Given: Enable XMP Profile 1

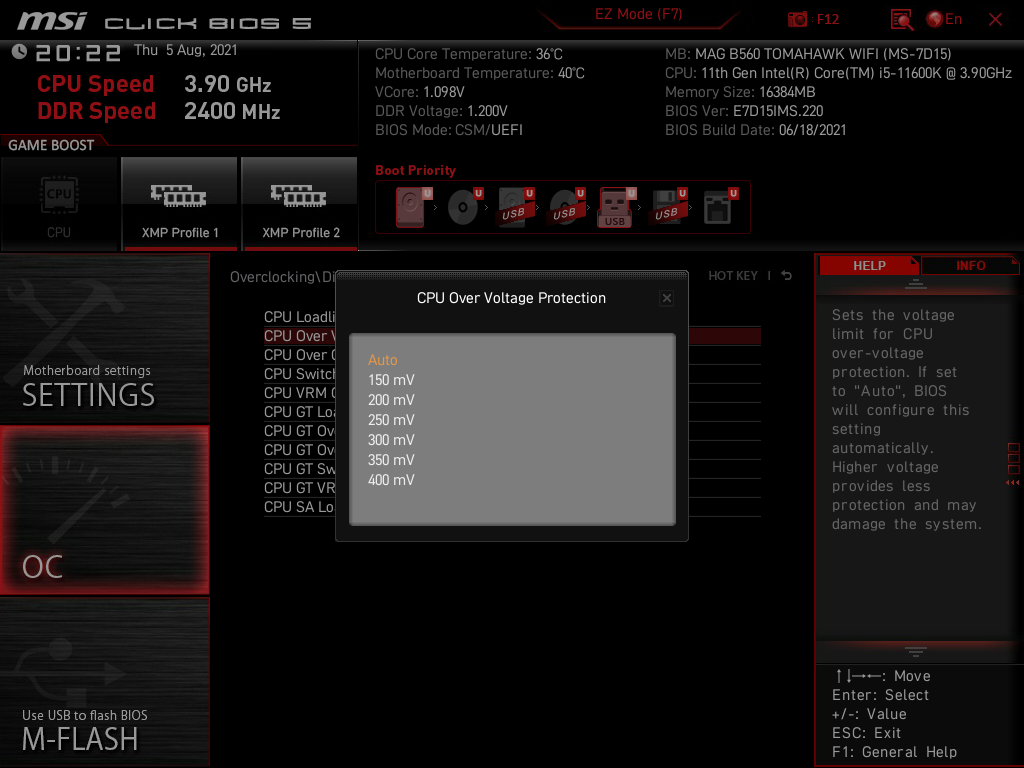Looking at the screenshot, I should [180, 203].
